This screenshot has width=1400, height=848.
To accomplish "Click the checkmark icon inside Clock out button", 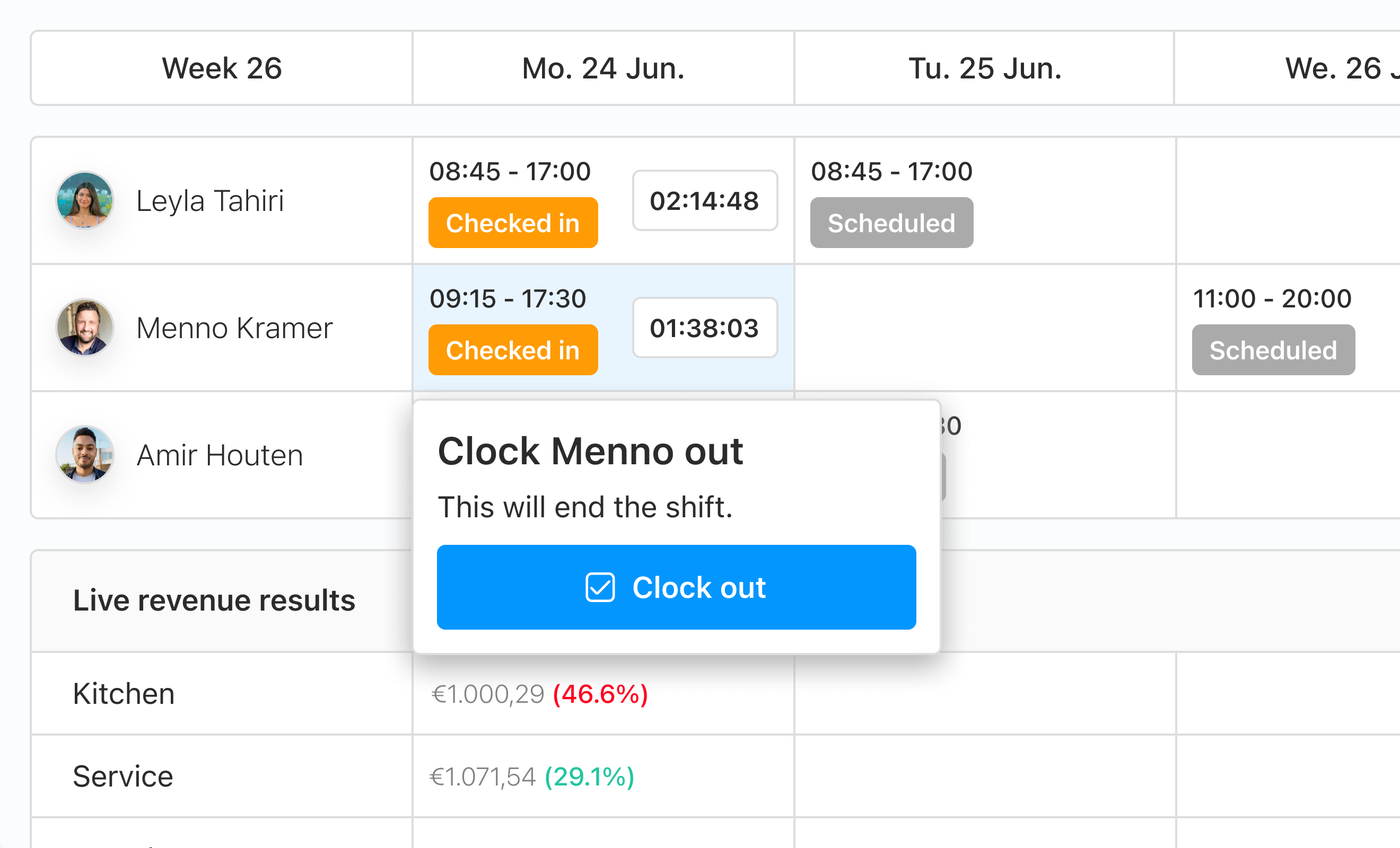I will (599, 588).
